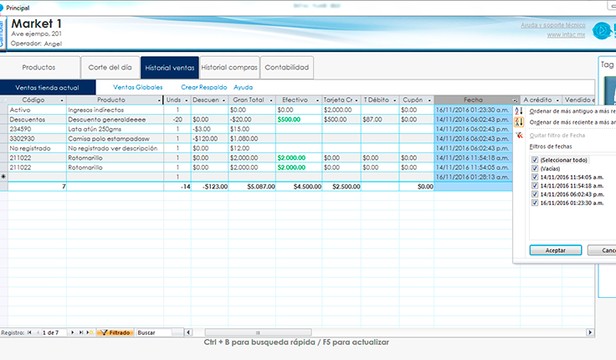The height and width of the screenshot is (360, 616).
Task: Uncheck the (Vacías) filter checkbox
Action: 534,169
